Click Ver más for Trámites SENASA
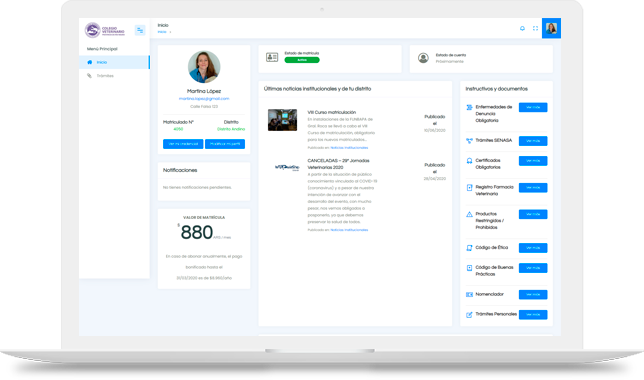The image size is (644, 380). click(x=533, y=141)
